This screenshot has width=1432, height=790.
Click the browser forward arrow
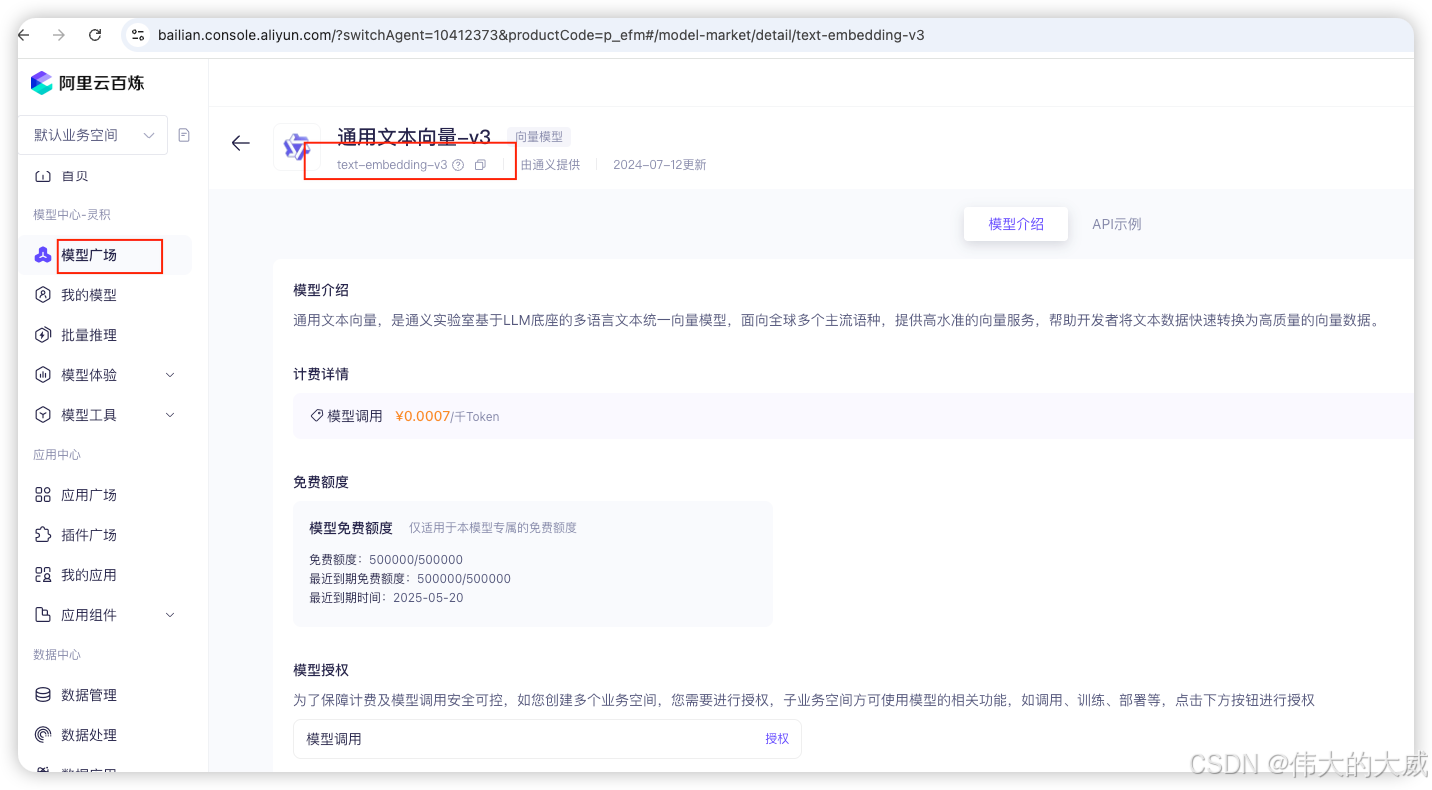coord(59,35)
